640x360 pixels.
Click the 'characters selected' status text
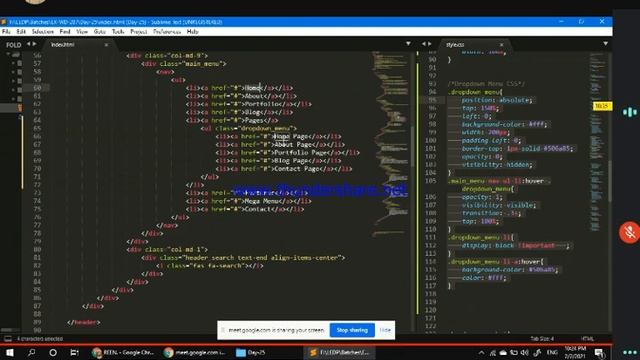tap(40, 339)
